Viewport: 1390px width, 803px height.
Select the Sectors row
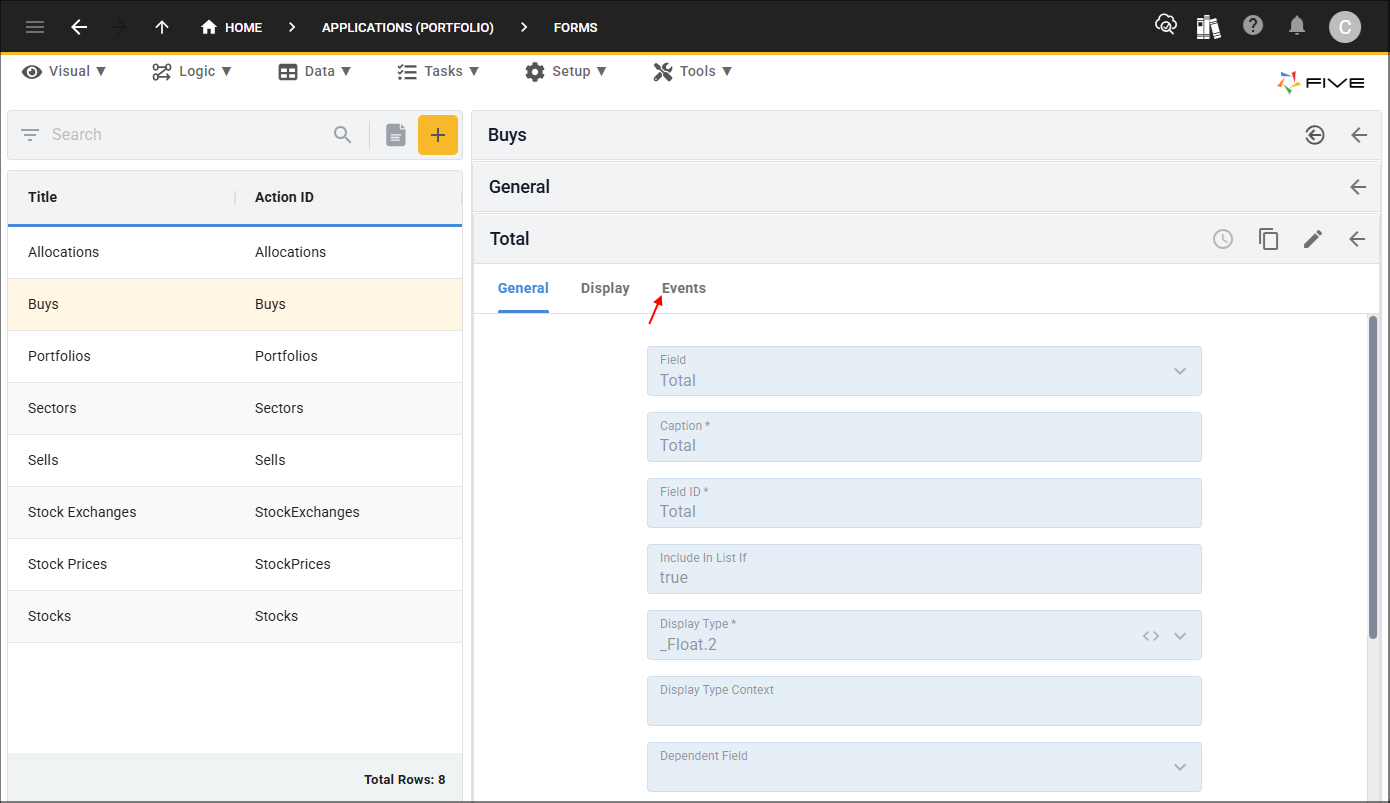(x=235, y=408)
